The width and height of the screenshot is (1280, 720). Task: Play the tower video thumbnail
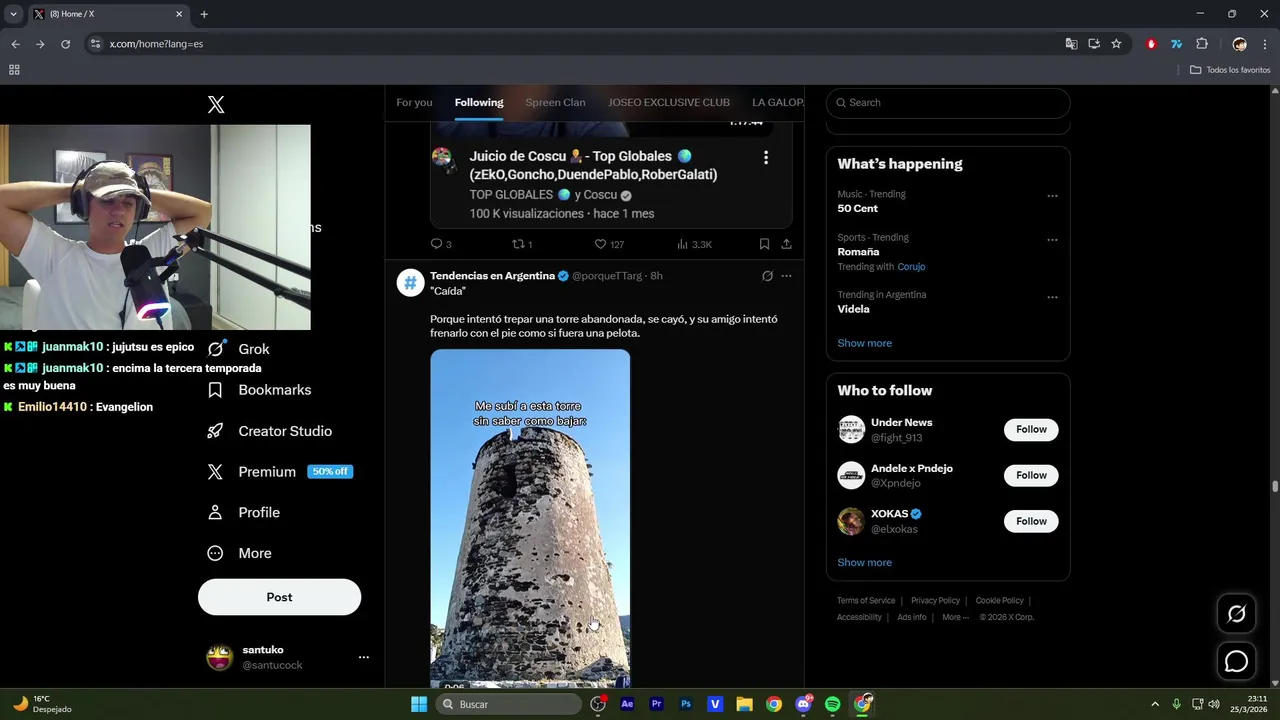(530, 518)
